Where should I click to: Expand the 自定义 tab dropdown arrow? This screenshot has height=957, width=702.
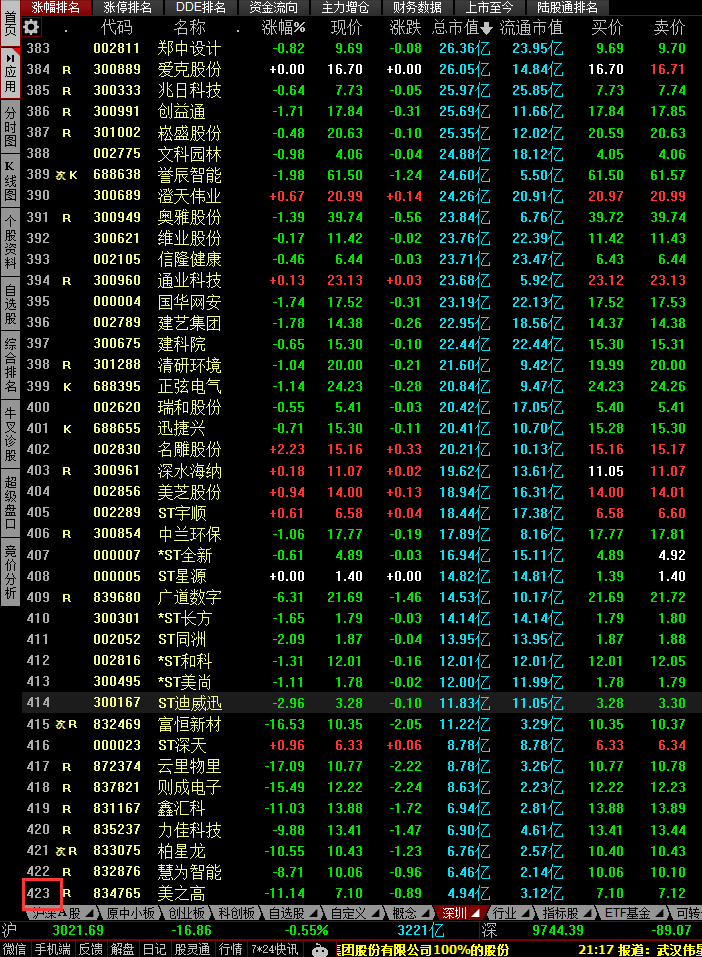(375, 913)
